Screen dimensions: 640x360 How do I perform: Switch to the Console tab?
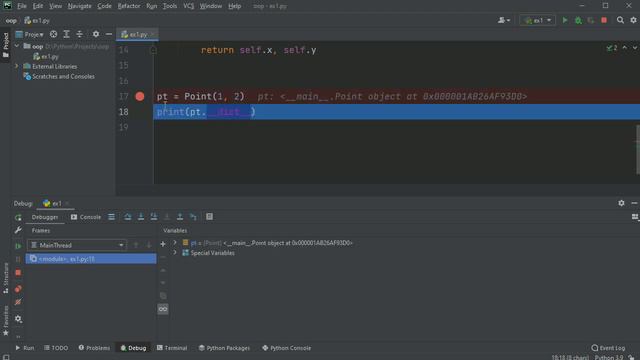point(86,217)
